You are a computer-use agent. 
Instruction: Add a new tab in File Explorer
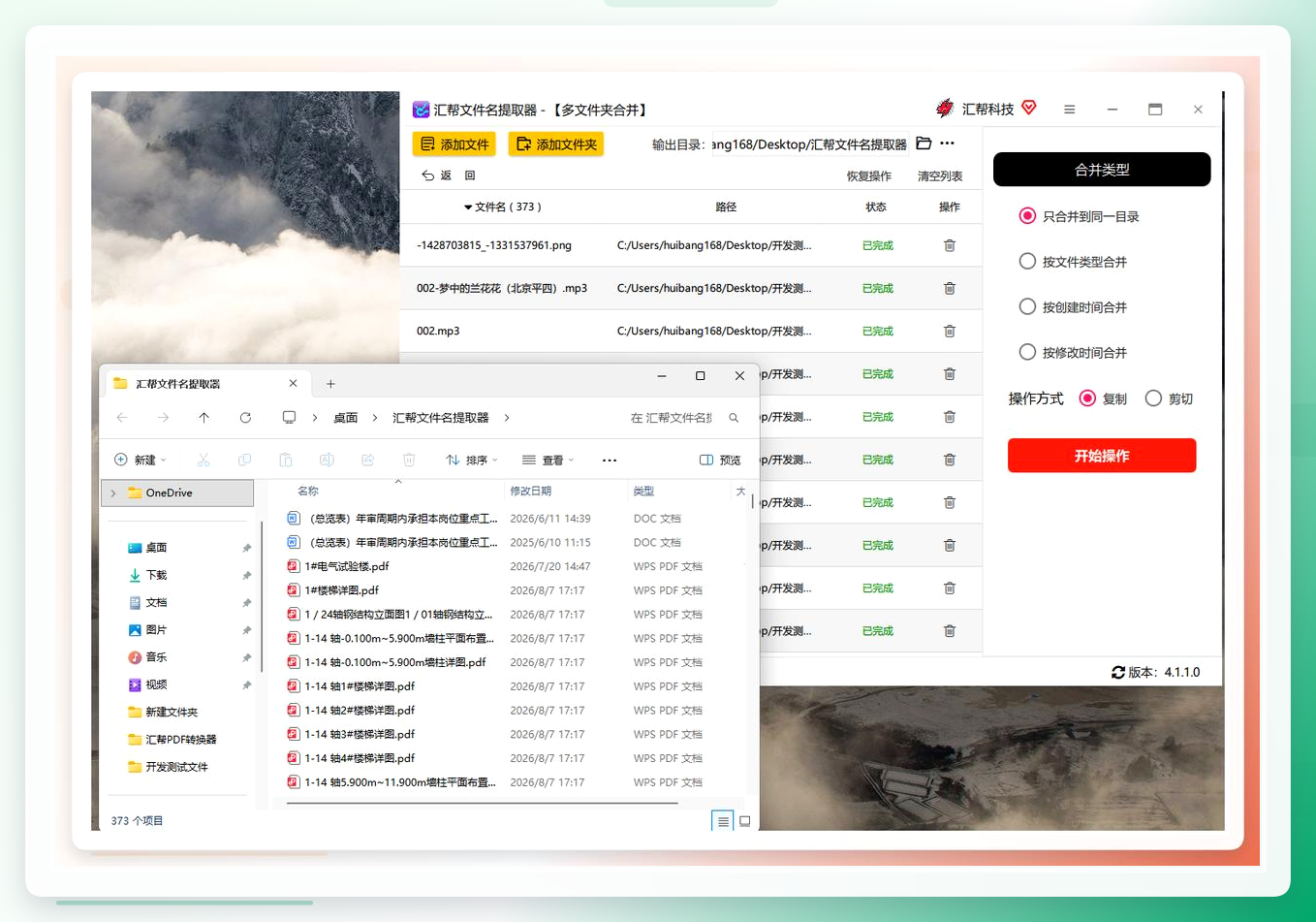(330, 384)
